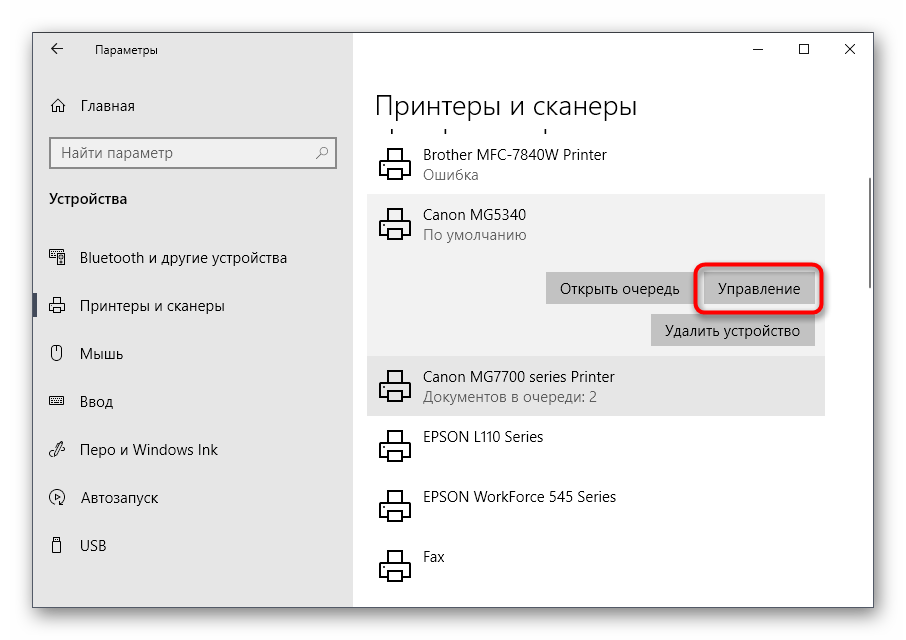This screenshot has height=640, width=906.
Task: Click the Мышь mouse icon
Action: 57,353
